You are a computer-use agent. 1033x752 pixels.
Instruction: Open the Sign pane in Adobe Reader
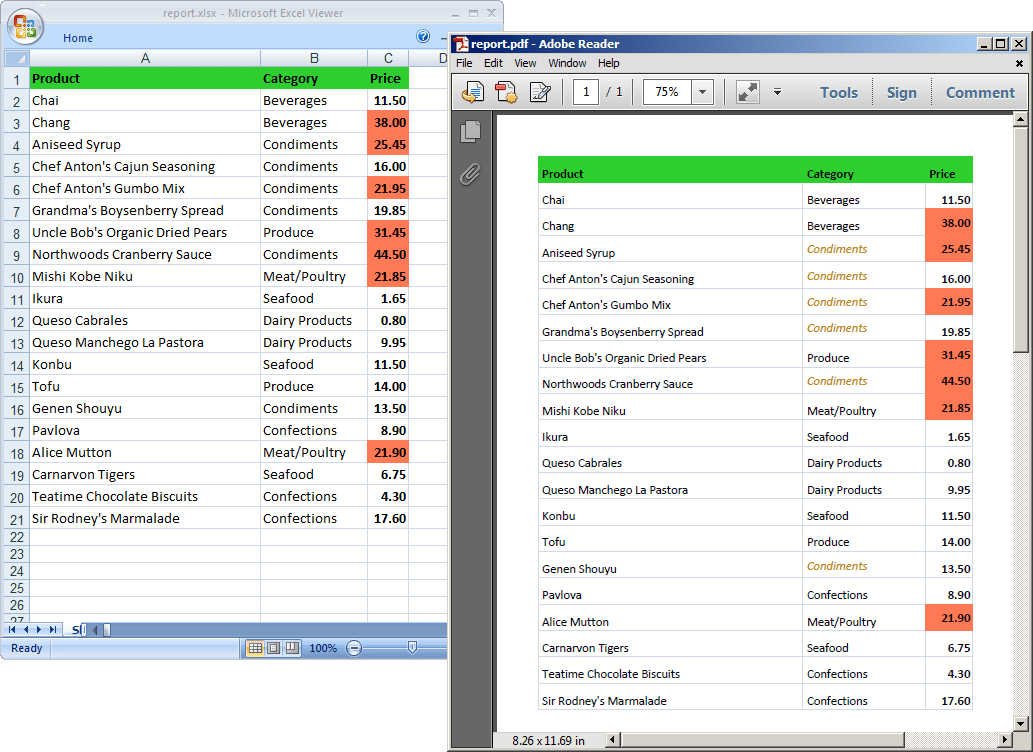(901, 92)
